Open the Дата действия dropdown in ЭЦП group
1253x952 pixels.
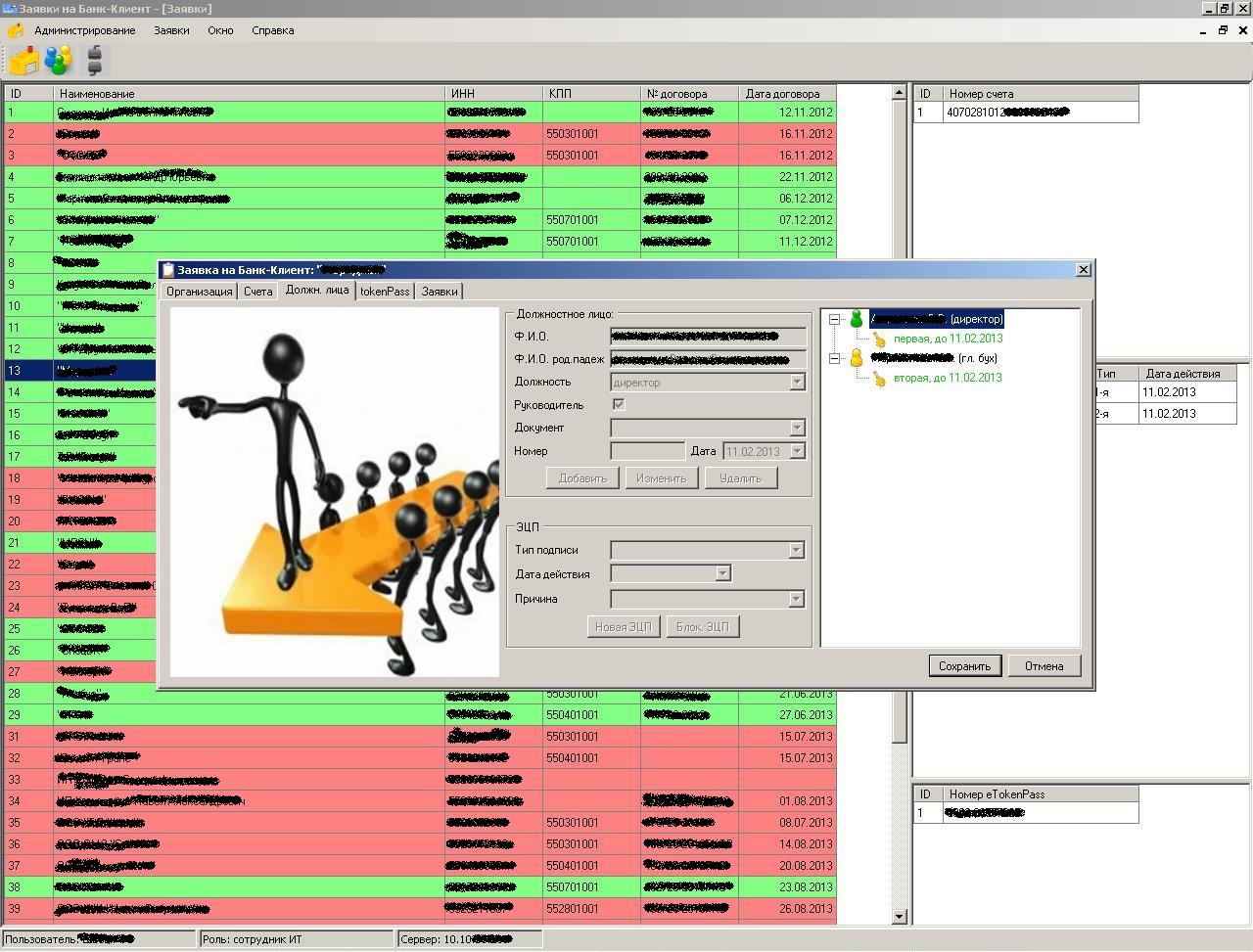point(723,573)
